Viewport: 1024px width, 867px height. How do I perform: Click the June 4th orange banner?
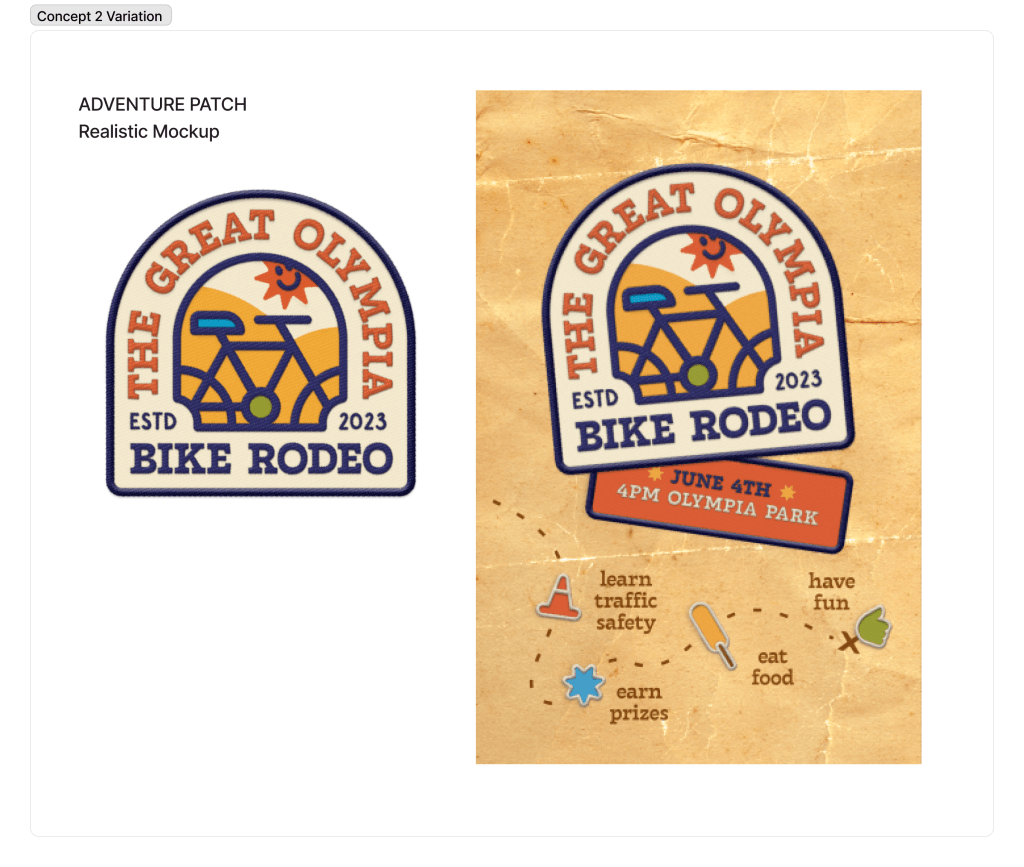(x=719, y=507)
